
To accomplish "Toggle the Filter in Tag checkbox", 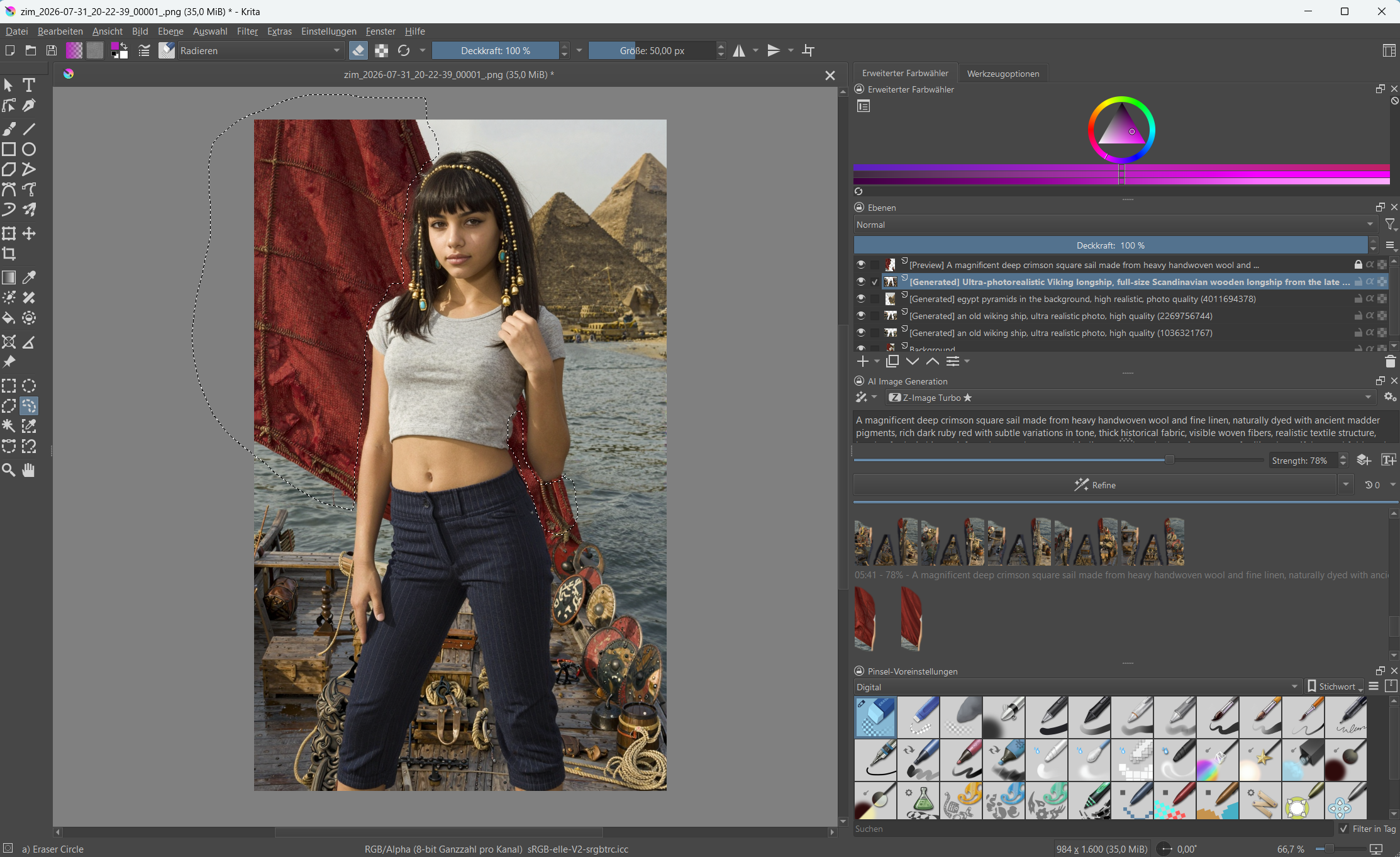I will click(x=1344, y=829).
